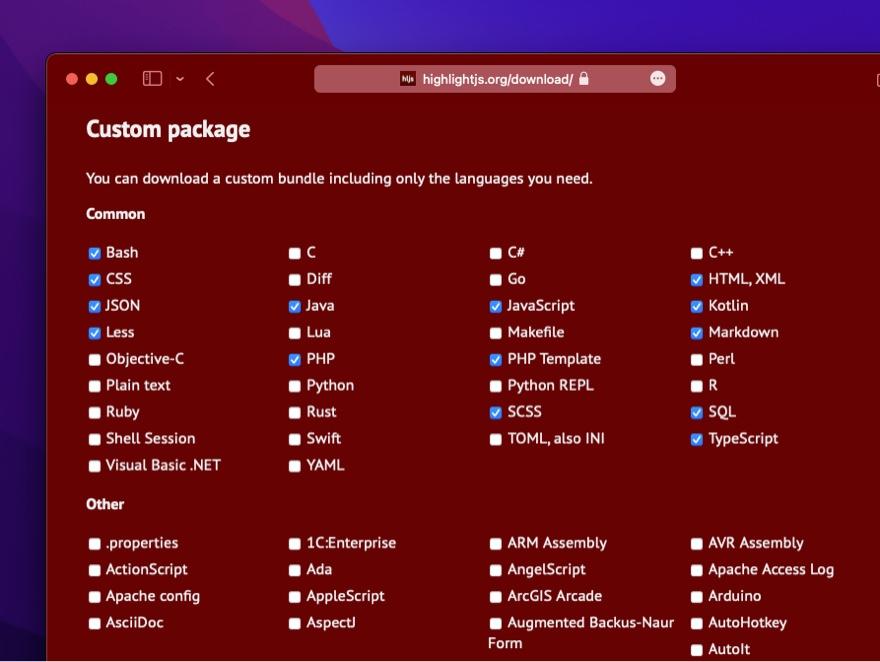Enable the ActionScript checkbox
This screenshot has width=880, height=662.
[94, 571]
